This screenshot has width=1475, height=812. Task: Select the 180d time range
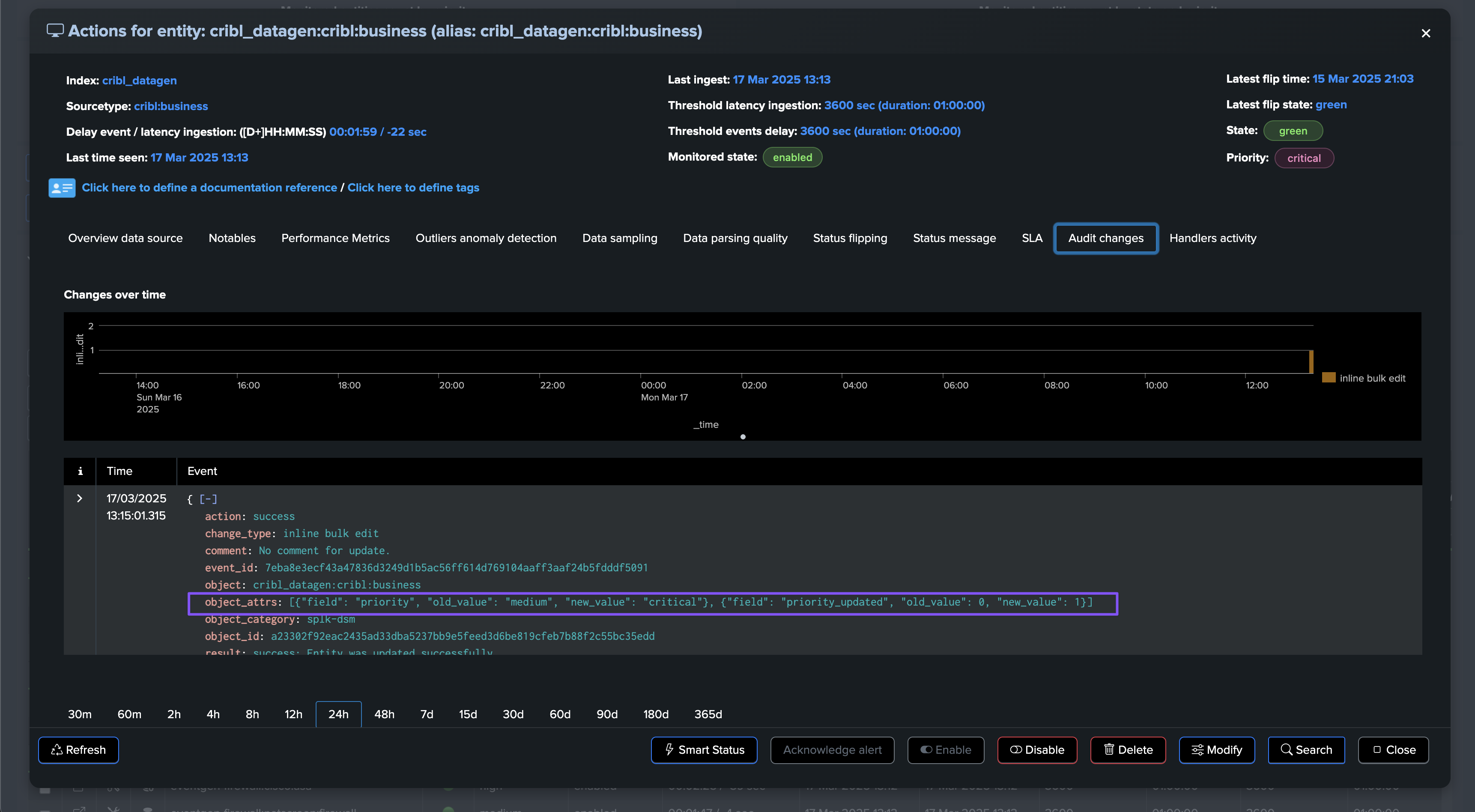(x=656, y=714)
